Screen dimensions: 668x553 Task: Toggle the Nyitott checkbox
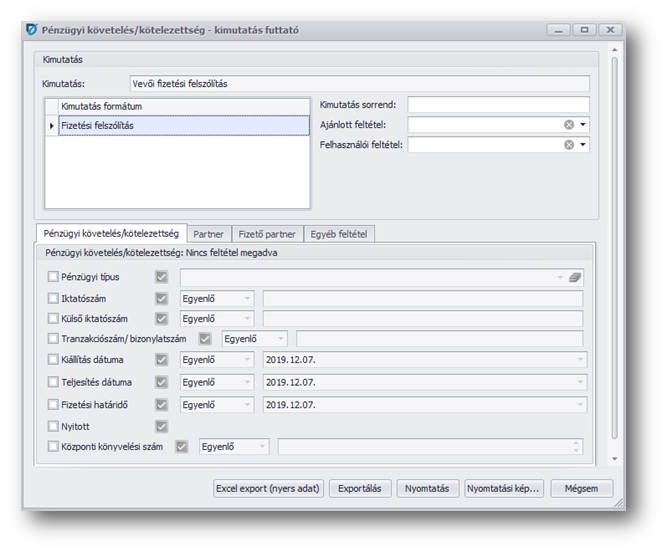54,426
